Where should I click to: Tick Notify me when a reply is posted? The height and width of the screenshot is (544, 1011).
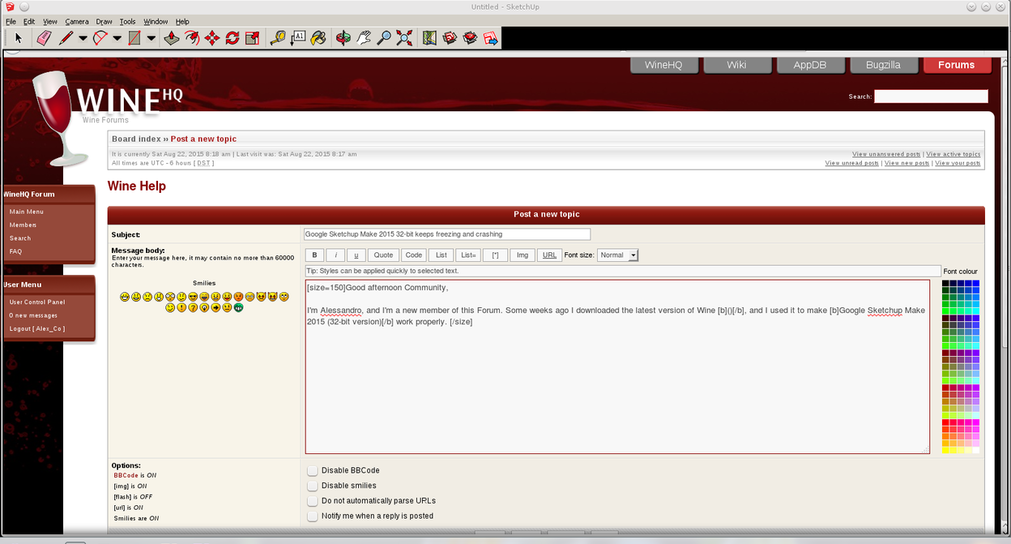click(x=312, y=516)
